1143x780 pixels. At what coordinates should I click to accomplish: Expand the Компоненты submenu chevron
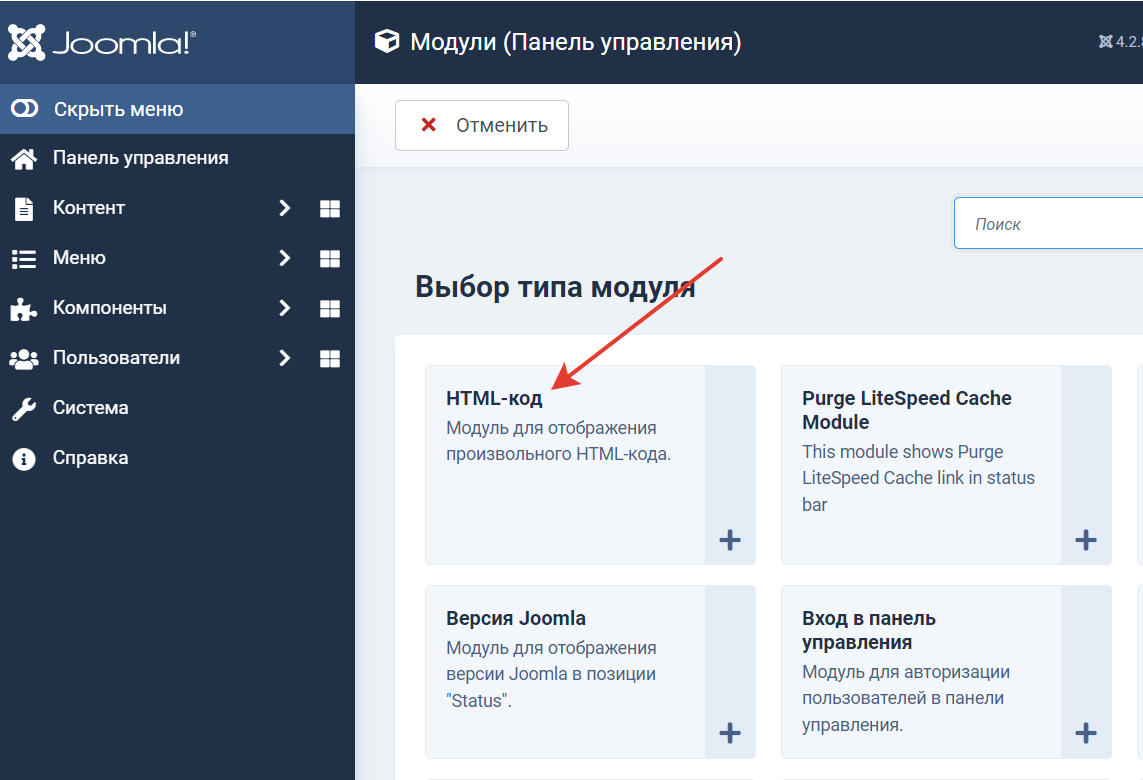click(x=284, y=308)
